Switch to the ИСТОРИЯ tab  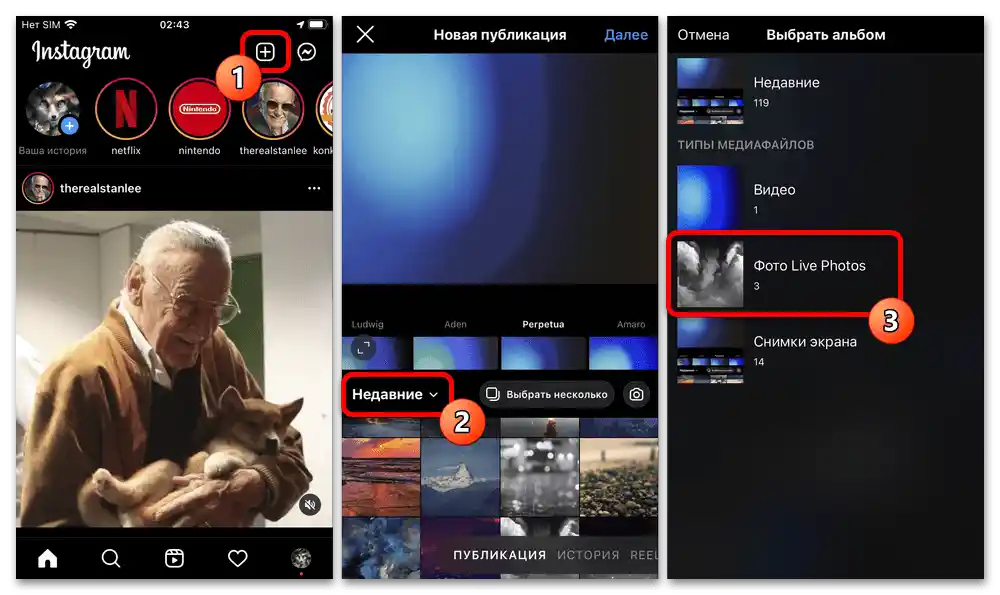click(588, 555)
